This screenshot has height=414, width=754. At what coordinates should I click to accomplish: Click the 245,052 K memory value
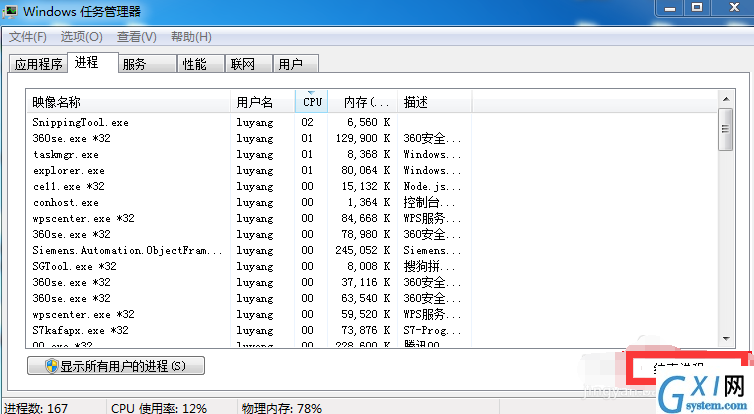tap(363, 251)
